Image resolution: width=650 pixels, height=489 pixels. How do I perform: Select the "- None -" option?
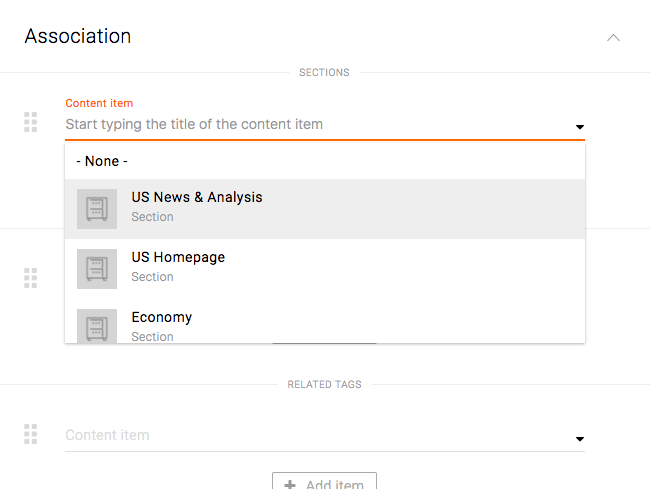coord(102,161)
